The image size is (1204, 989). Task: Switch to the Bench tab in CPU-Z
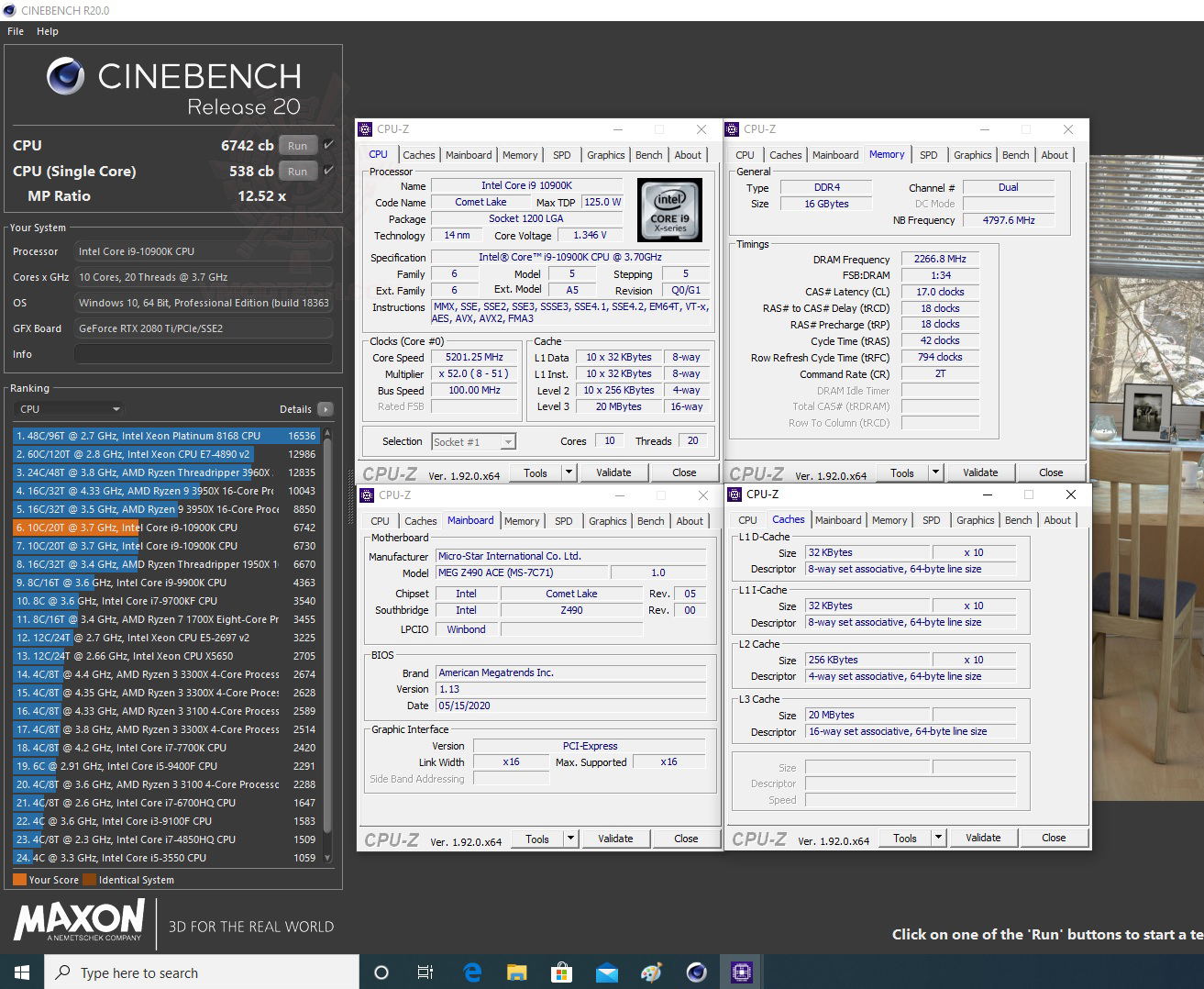tap(648, 154)
